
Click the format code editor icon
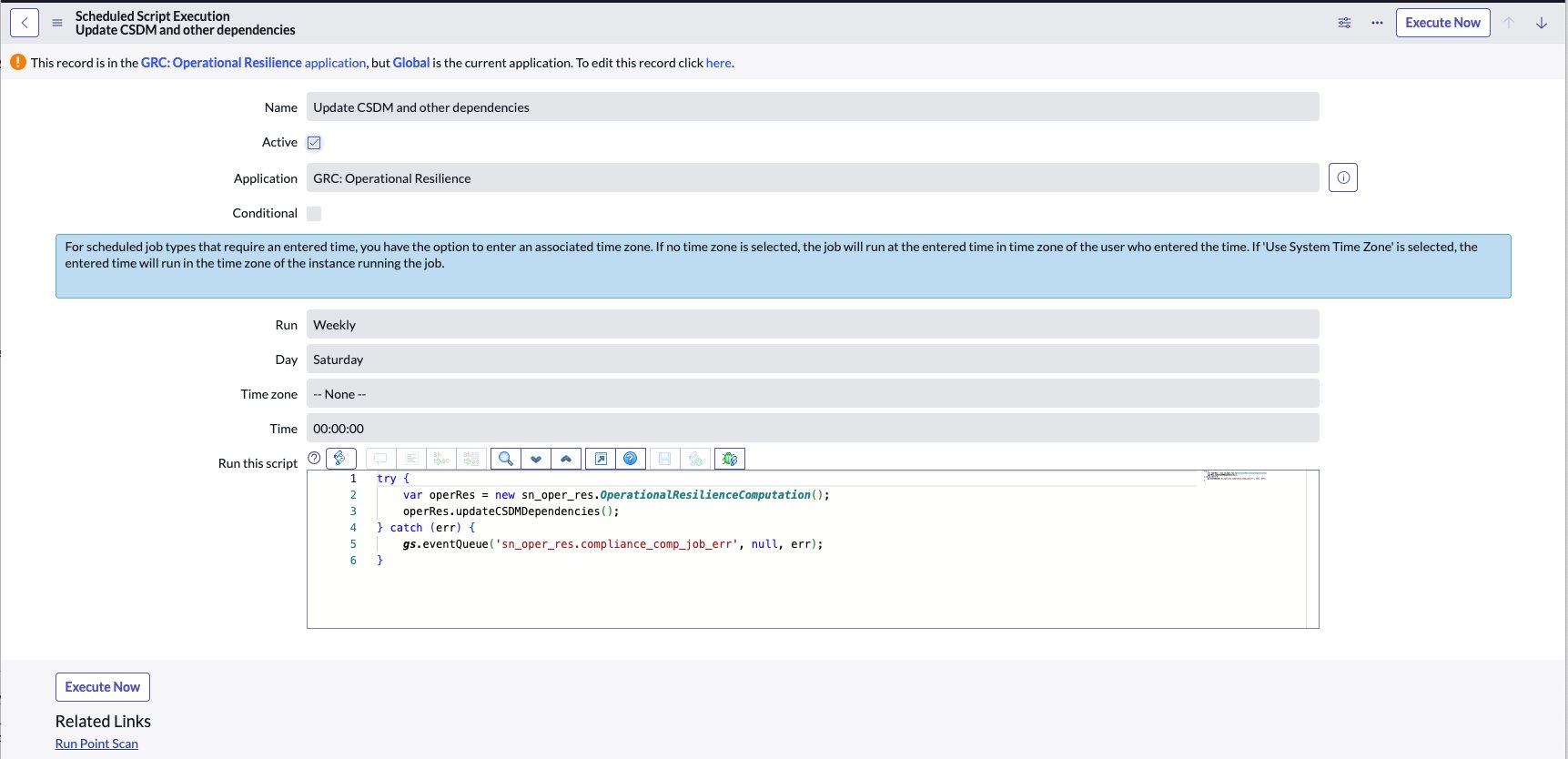(410, 459)
